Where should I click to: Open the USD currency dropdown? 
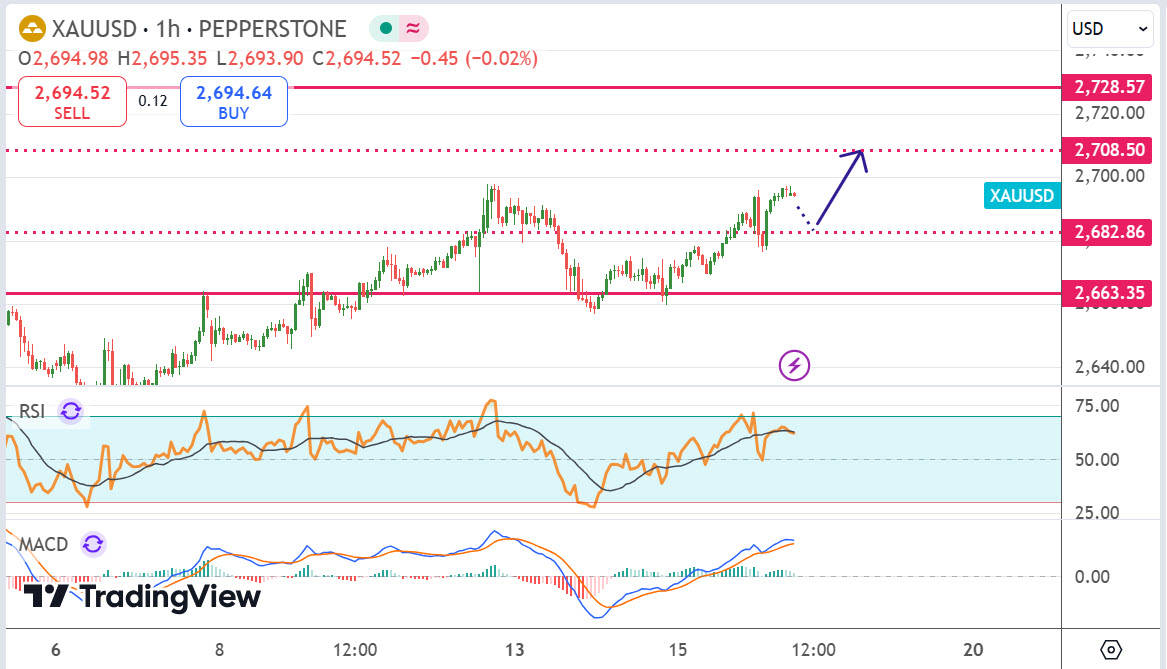(x=1110, y=29)
